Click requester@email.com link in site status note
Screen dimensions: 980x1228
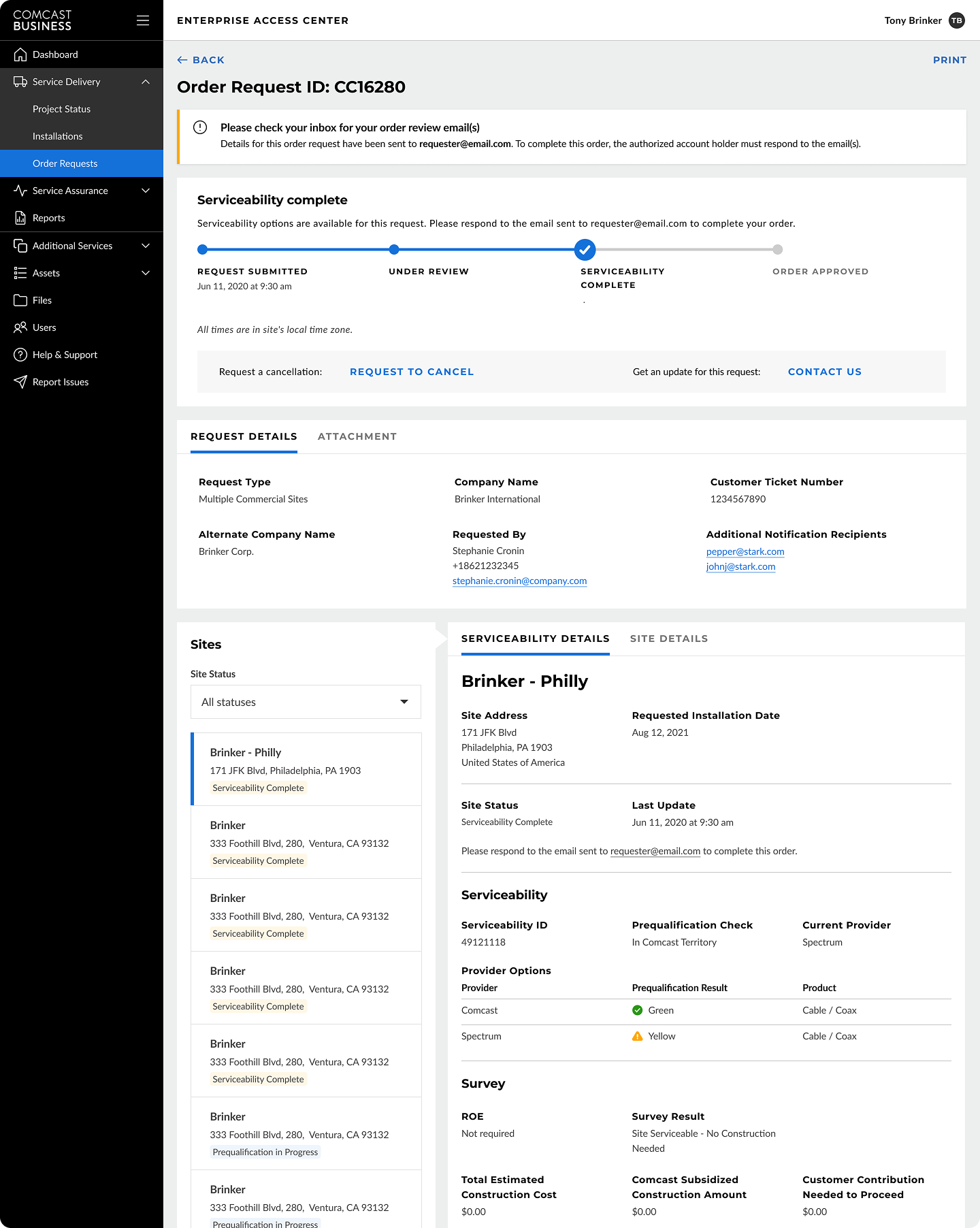pos(655,851)
